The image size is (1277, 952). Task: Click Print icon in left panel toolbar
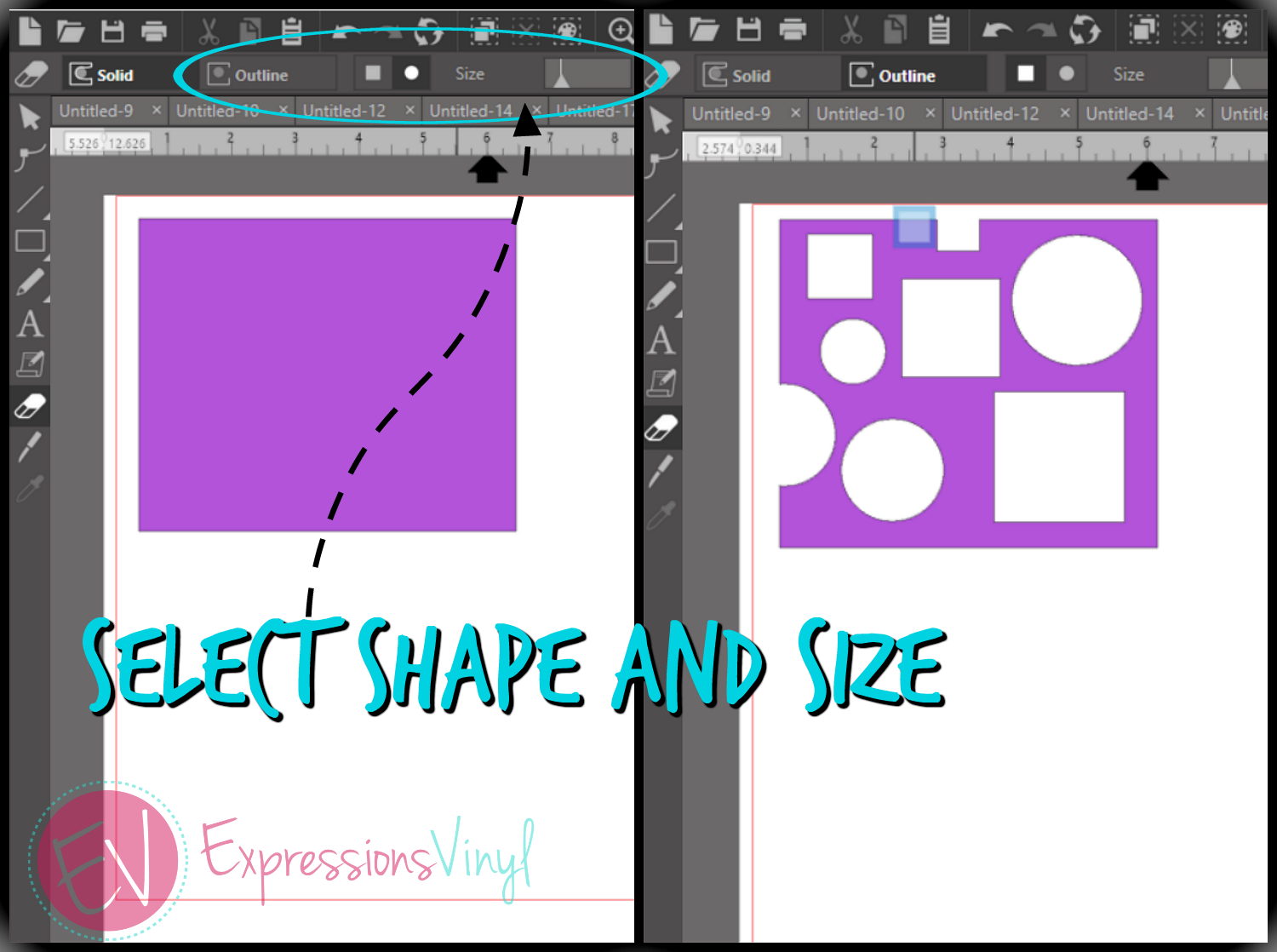154,32
